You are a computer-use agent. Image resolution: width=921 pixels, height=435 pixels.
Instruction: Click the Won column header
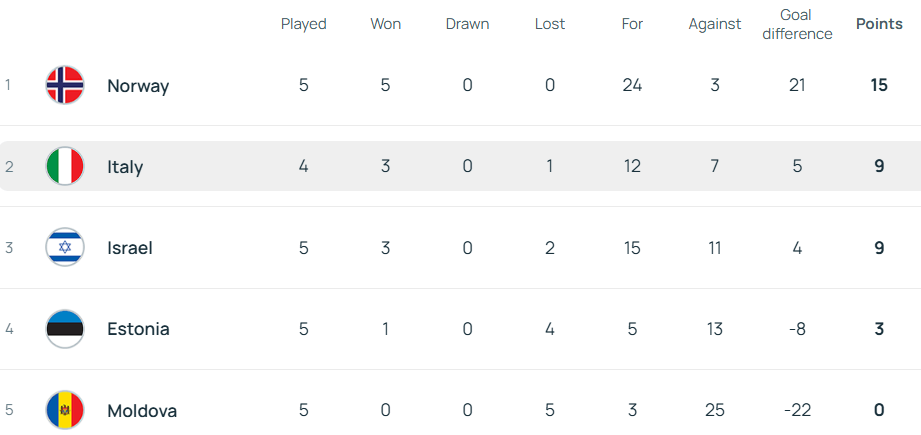[x=385, y=24]
